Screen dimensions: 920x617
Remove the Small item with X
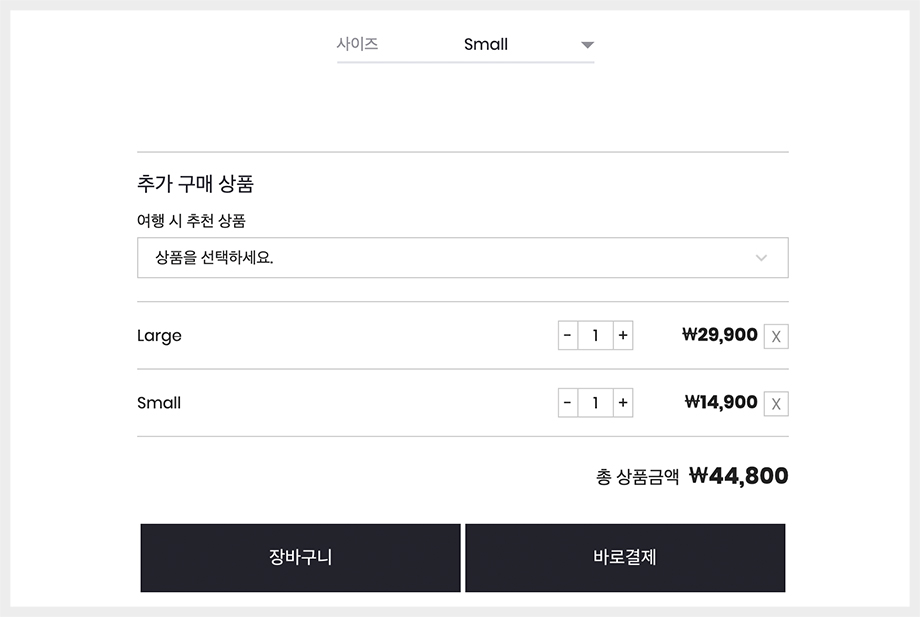click(776, 404)
